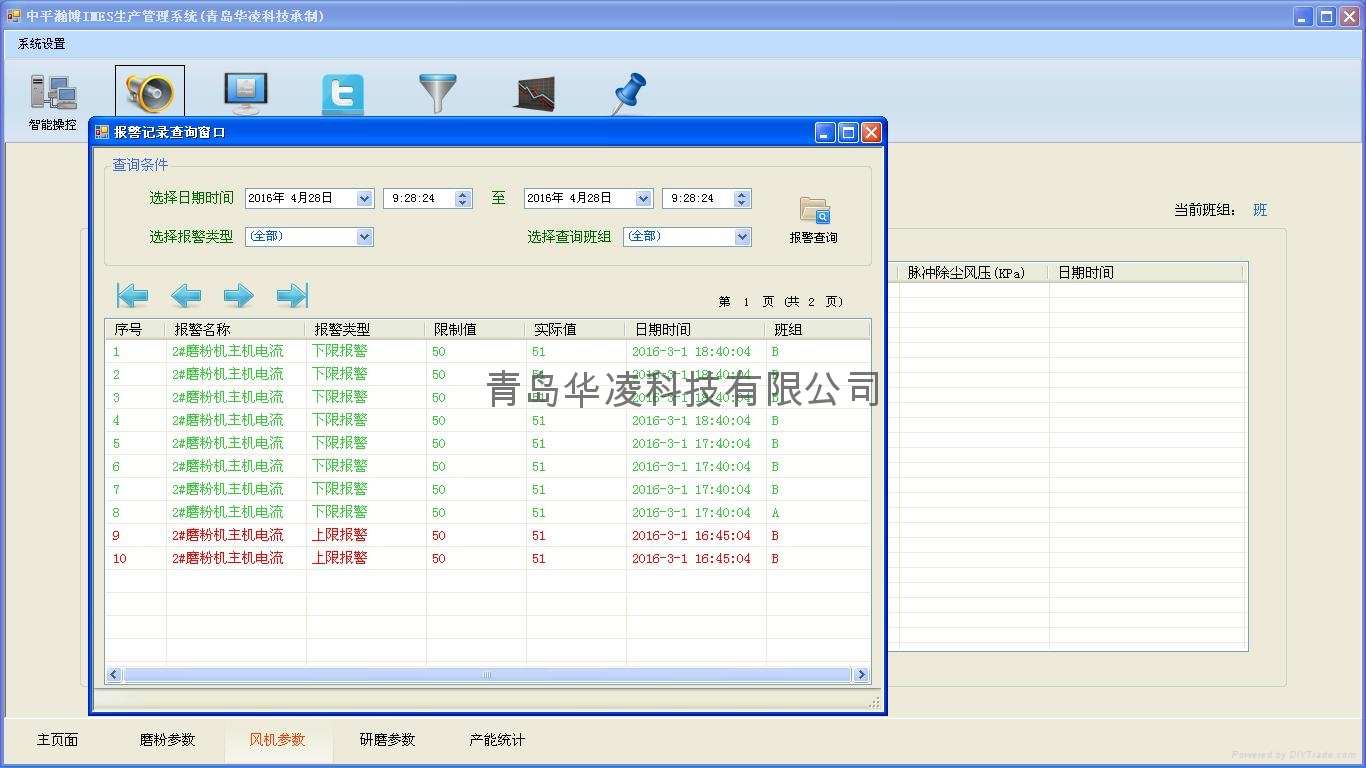Go to last page of alarm records
Viewport: 1366px width, 768px height.
click(x=292, y=295)
